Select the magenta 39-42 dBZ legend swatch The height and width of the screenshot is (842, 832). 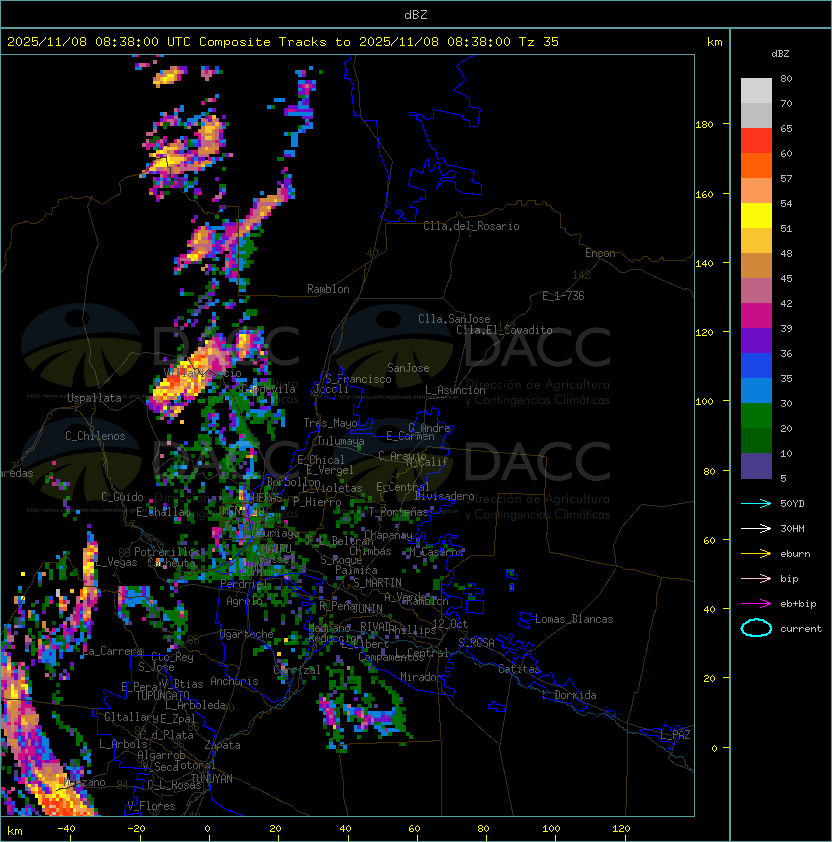click(x=756, y=316)
